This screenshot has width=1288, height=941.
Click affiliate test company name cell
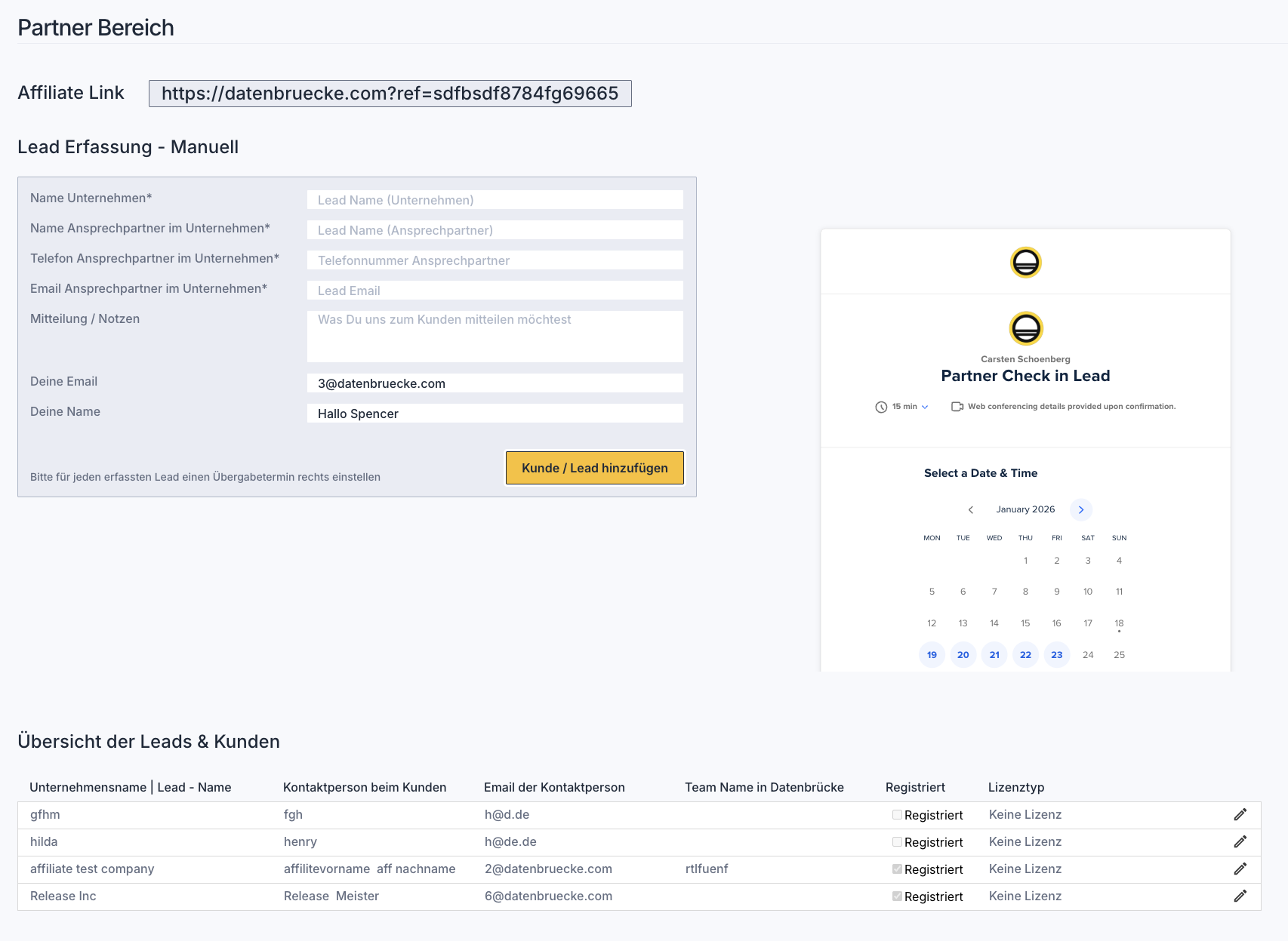(x=92, y=869)
